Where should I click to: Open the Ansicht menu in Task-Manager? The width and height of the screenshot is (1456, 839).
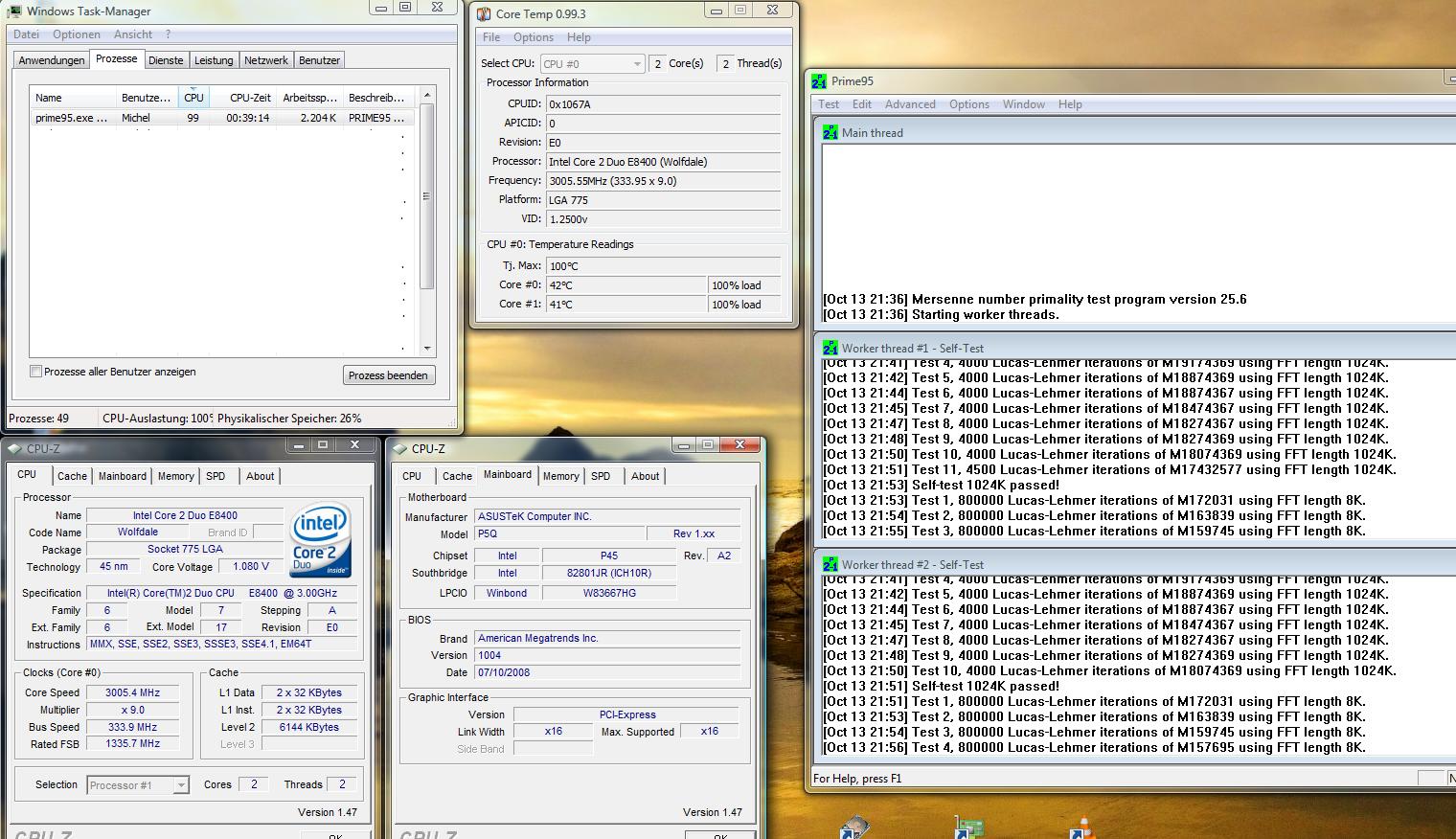point(133,34)
